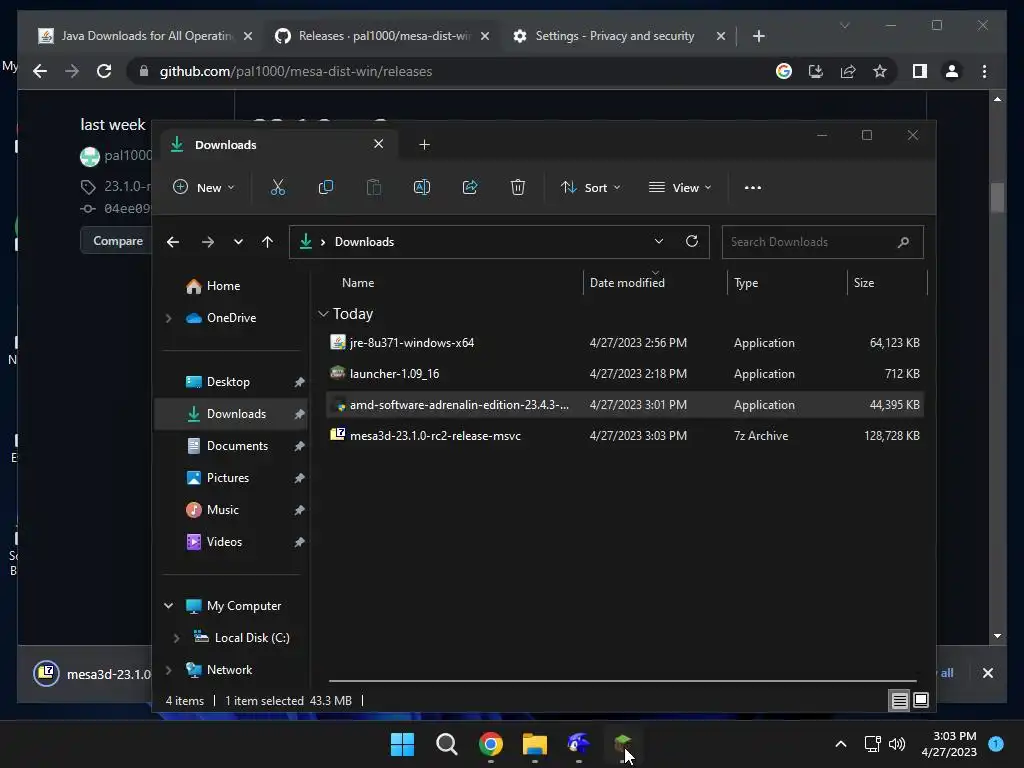Go forward in File Explorer navigation
1024x768 pixels.
pyautogui.click(x=208, y=242)
